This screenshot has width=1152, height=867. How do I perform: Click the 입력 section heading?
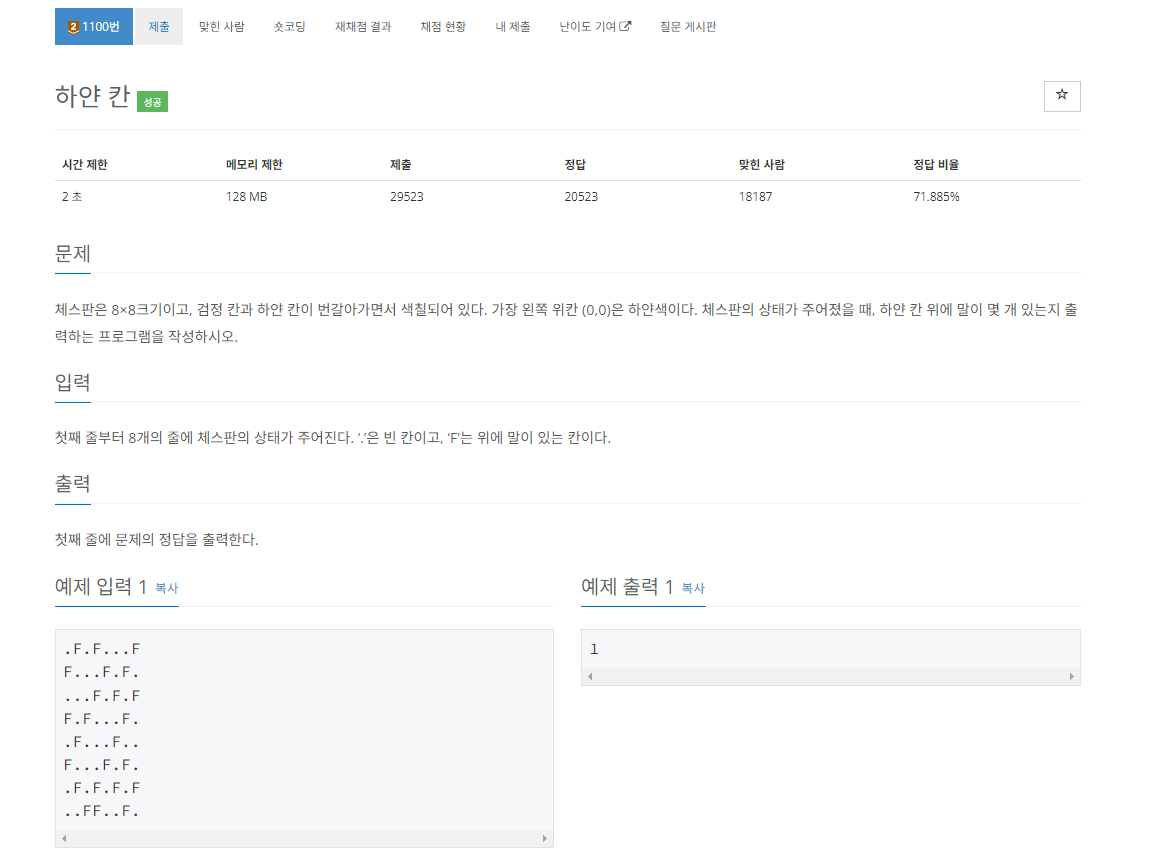pos(73,383)
